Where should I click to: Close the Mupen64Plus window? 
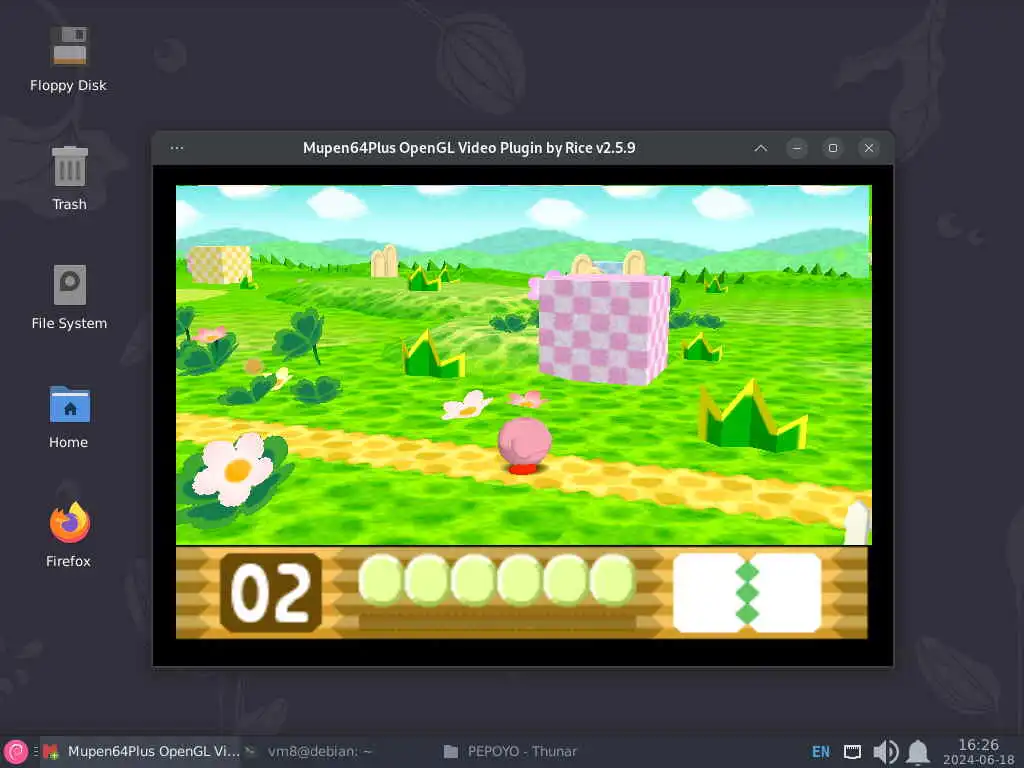pos(869,148)
